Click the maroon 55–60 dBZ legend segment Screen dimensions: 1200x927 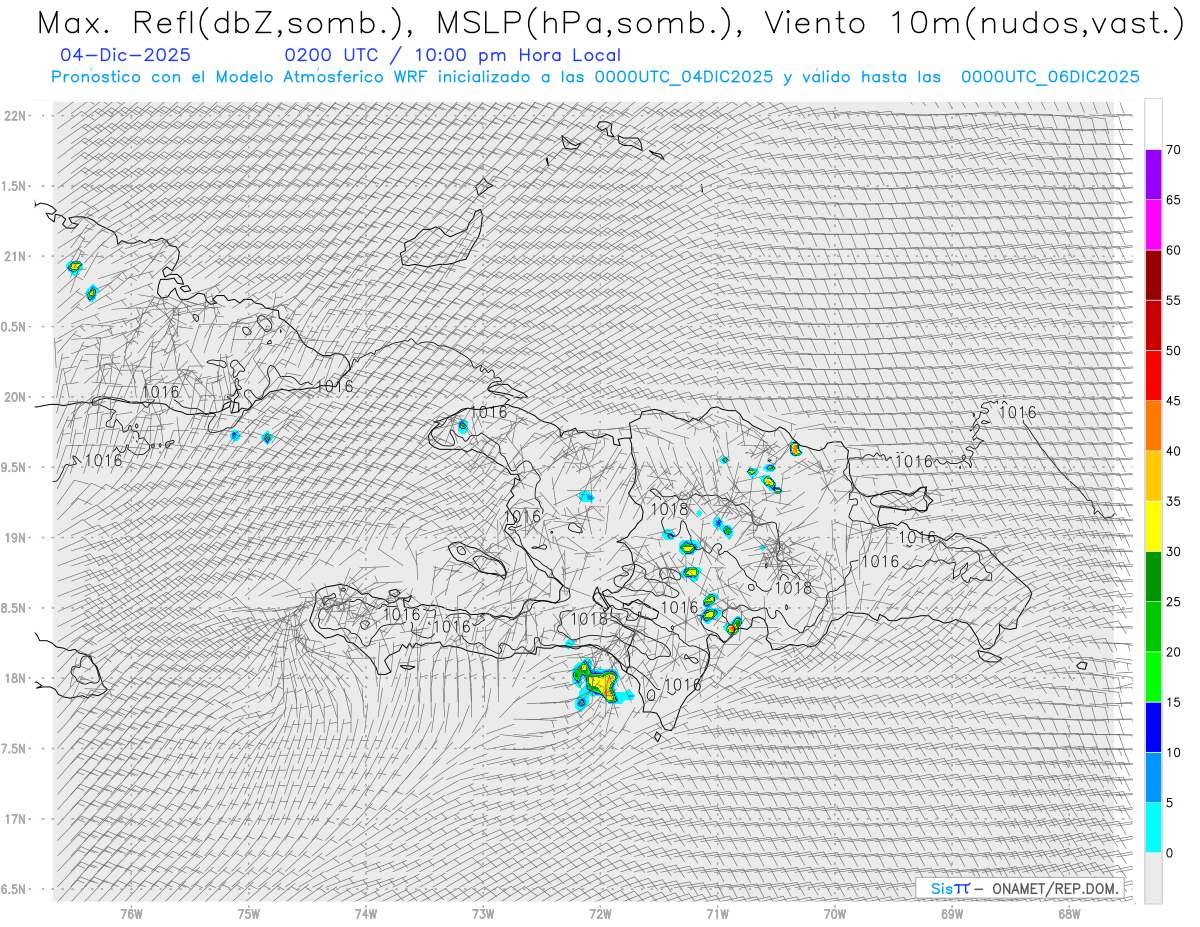1153,275
